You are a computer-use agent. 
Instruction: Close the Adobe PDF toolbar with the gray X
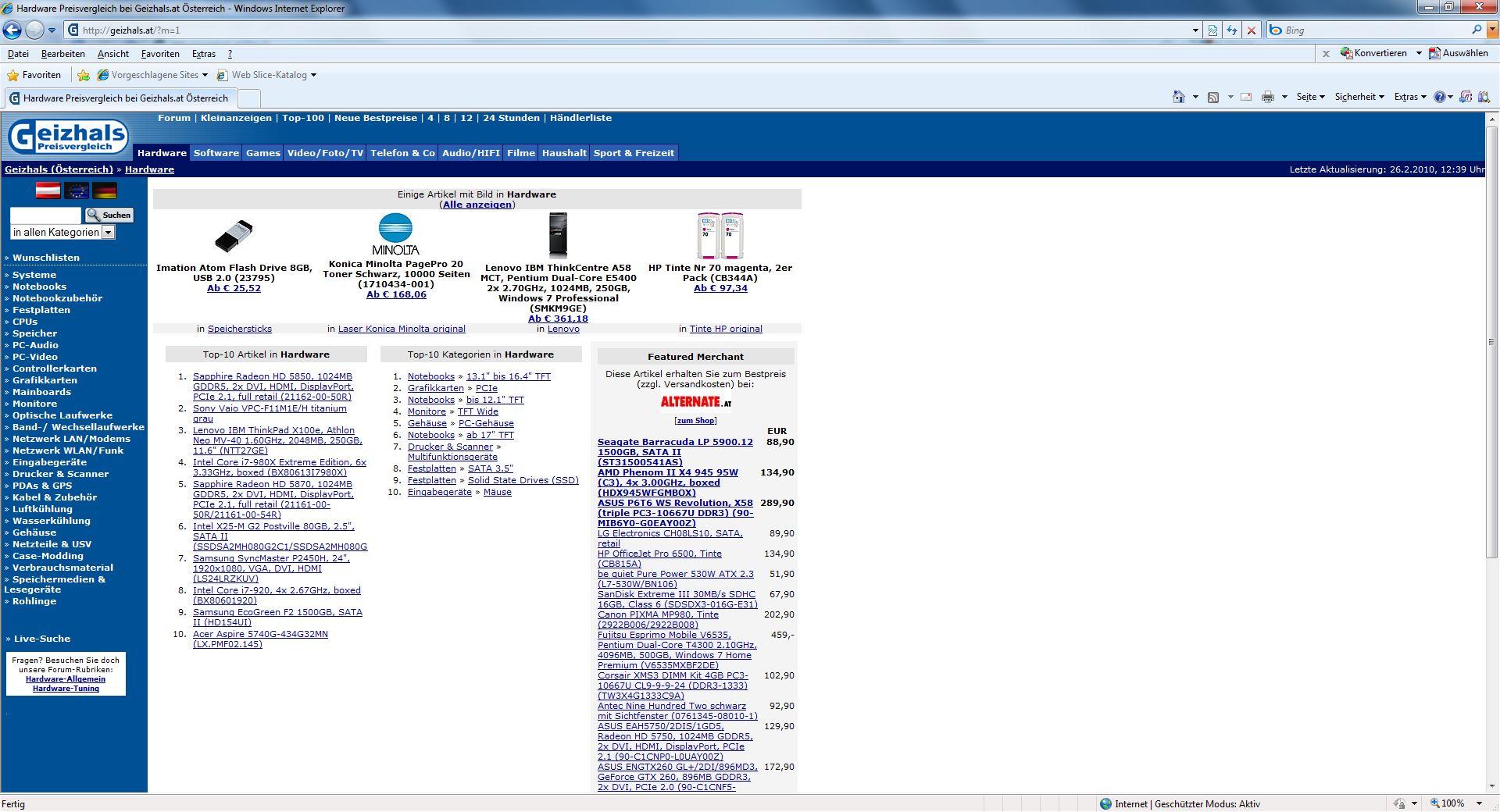point(1326,54)
